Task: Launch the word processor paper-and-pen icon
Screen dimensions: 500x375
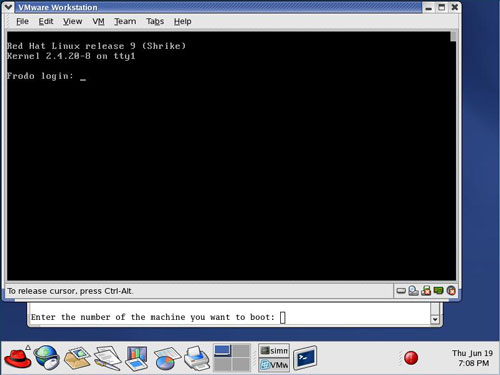Action: tap(107, 358)
